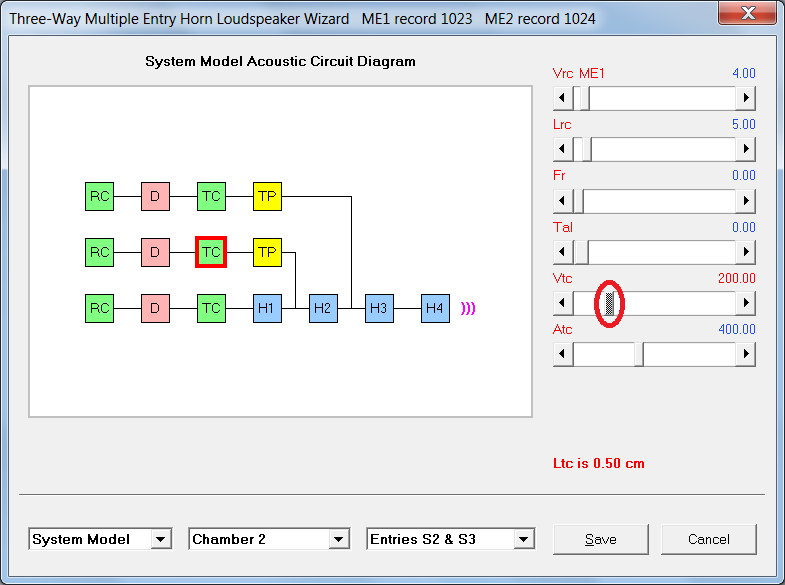Click the middle row TP block
Image resolution: width=785 pixels, height=585 pixels.
pos(267,252)
